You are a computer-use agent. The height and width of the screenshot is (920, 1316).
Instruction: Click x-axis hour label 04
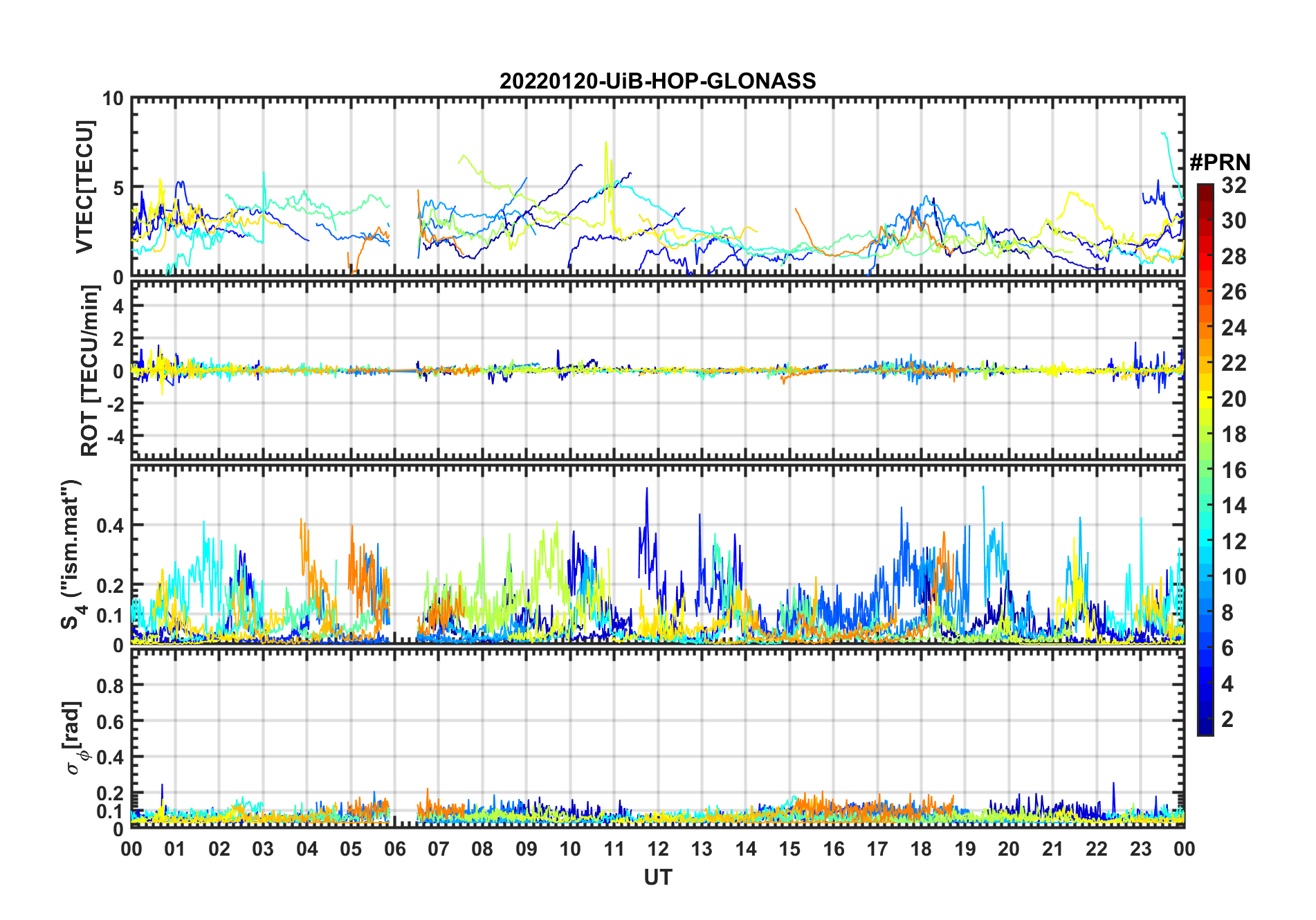(x=307, y=849)
